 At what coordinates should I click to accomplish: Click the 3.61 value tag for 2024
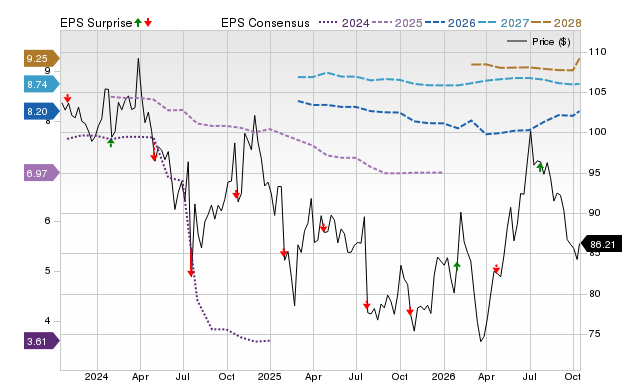tap(42, 341)
